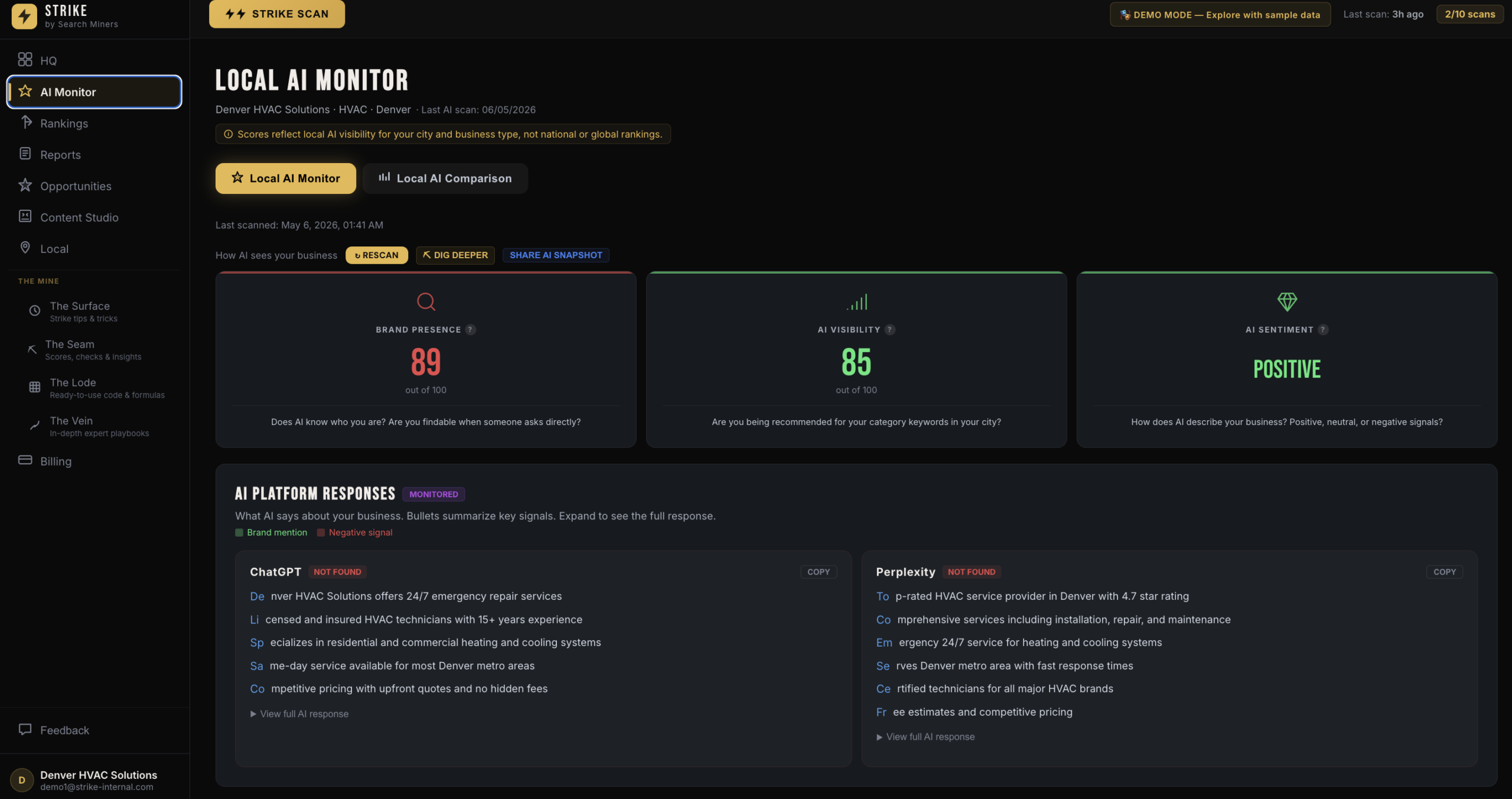Image resolution: width=1512 pixels, height=799 pixels.
Task: Click AI Visibility signal bars icon
Action: (x=856, y=302)
